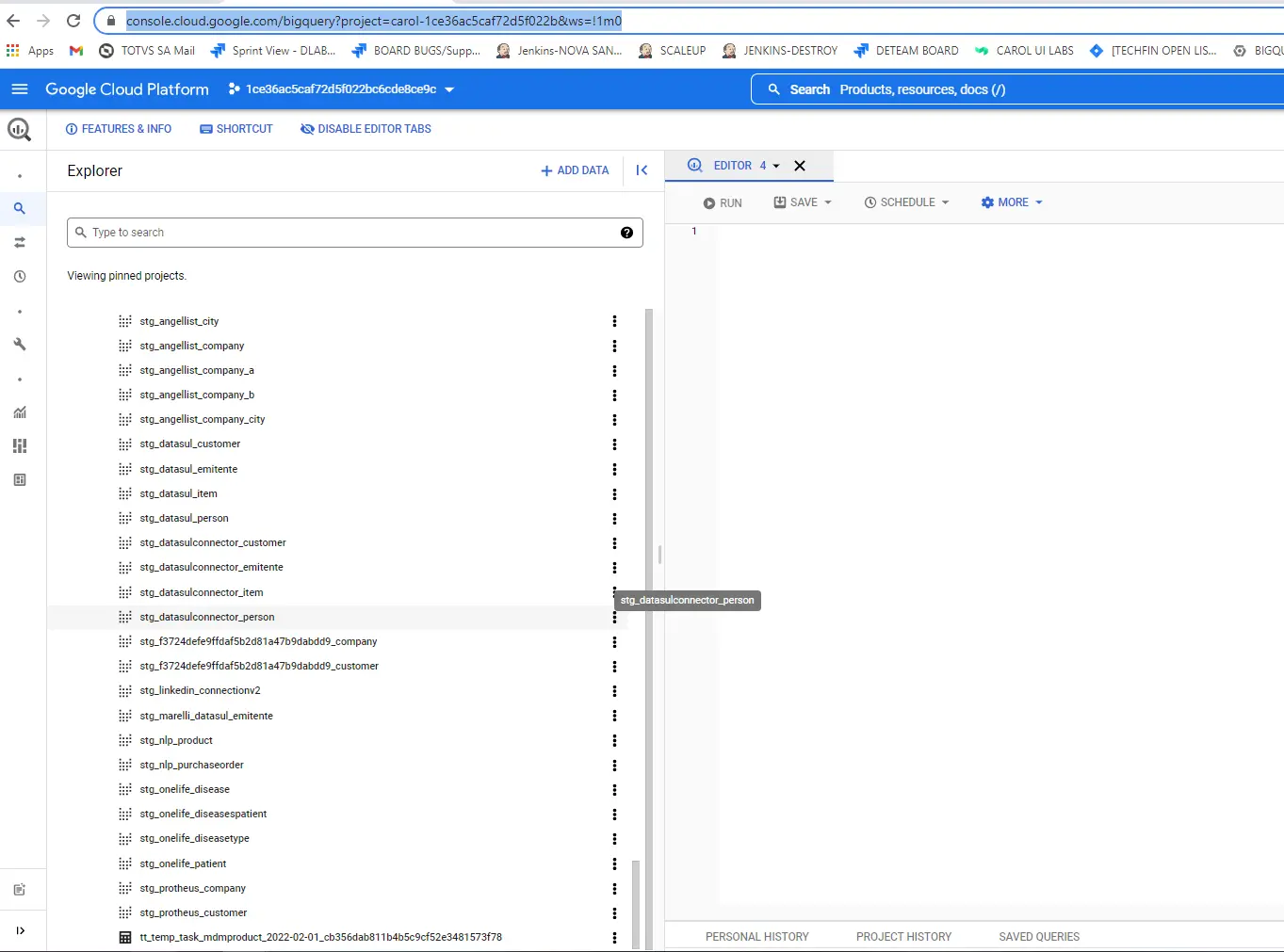Image resolution: width=1284 pixels, height=952 pixels.
Task: Switch to PROJECT HISTORY tab
Action: [x=903, y=937]
